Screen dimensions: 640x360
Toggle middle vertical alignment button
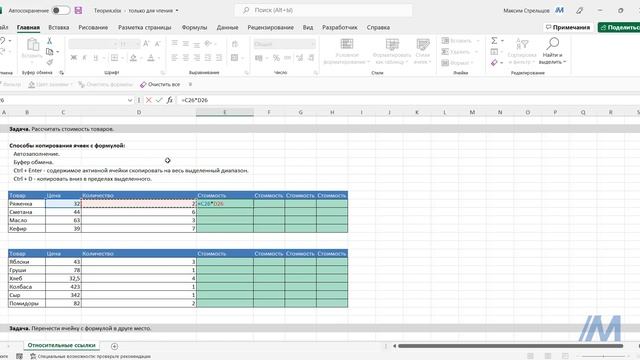pyautogui.click(x=185, y=44)
